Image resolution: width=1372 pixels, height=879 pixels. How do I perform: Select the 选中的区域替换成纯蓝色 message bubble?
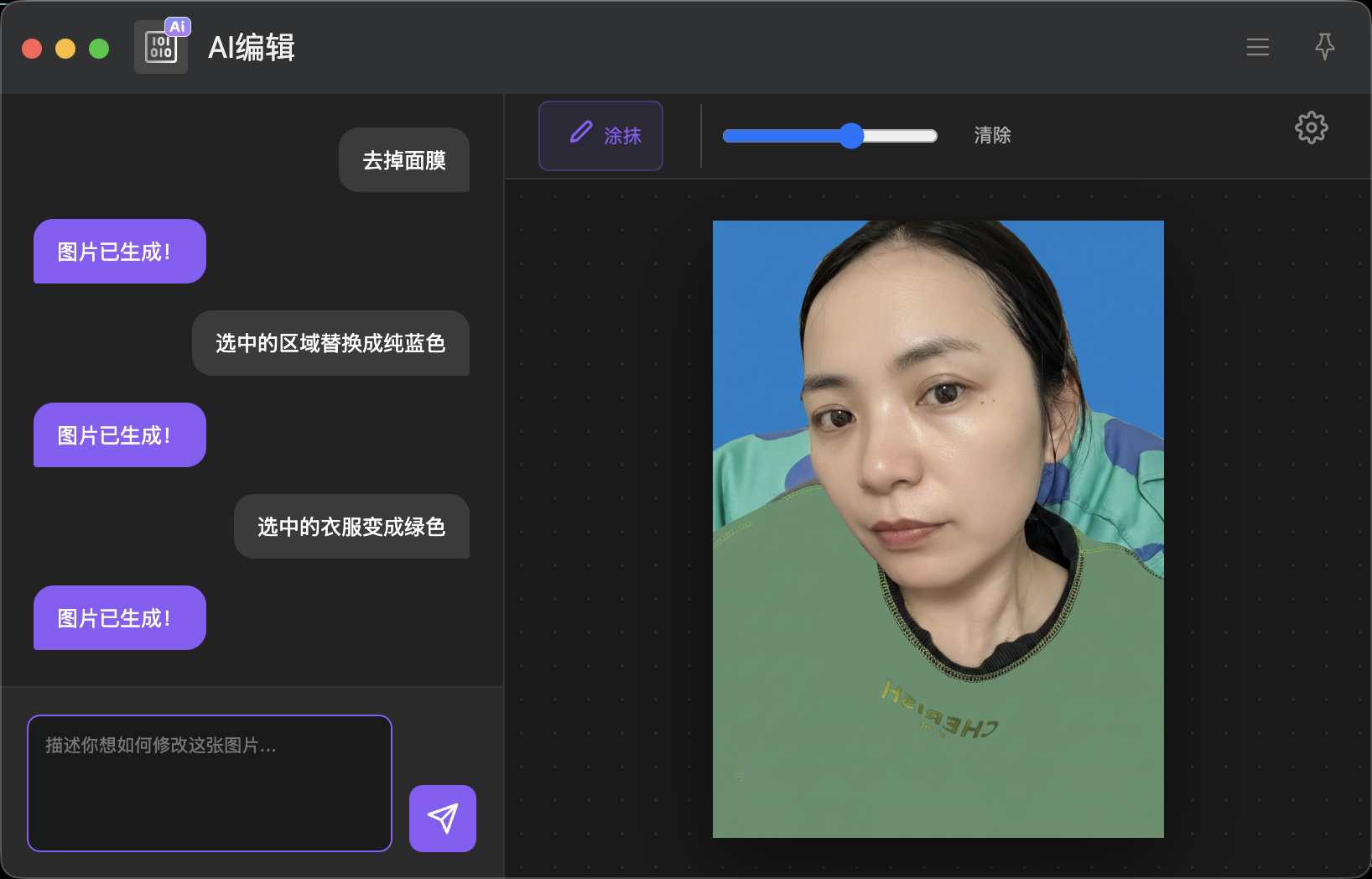click(x=330, y=343)
